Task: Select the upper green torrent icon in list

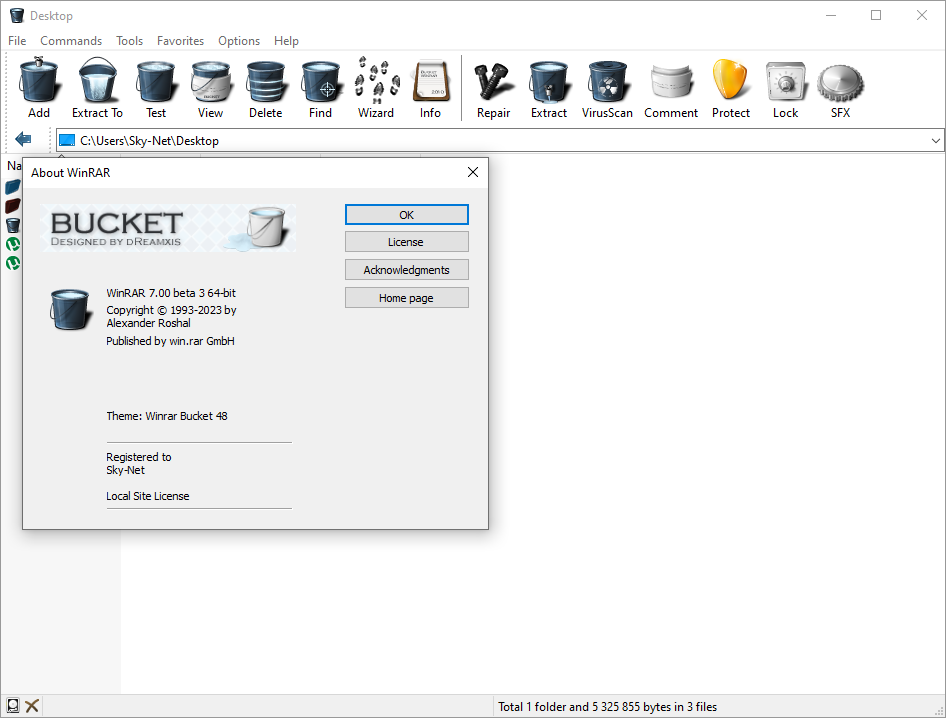Action: pyautogui.click(x=13, y=244)
